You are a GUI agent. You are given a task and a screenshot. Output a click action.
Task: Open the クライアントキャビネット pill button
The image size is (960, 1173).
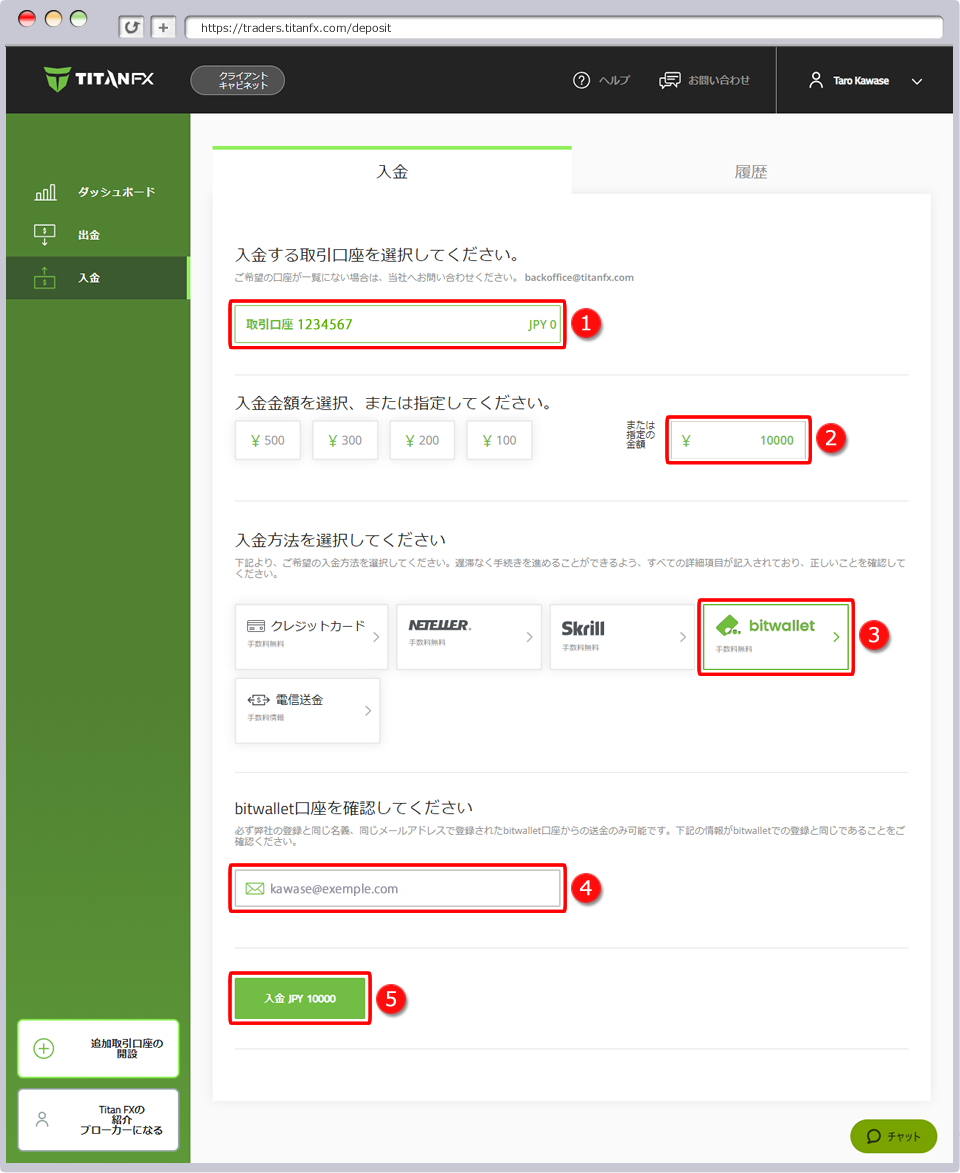(x=238, y=80)
